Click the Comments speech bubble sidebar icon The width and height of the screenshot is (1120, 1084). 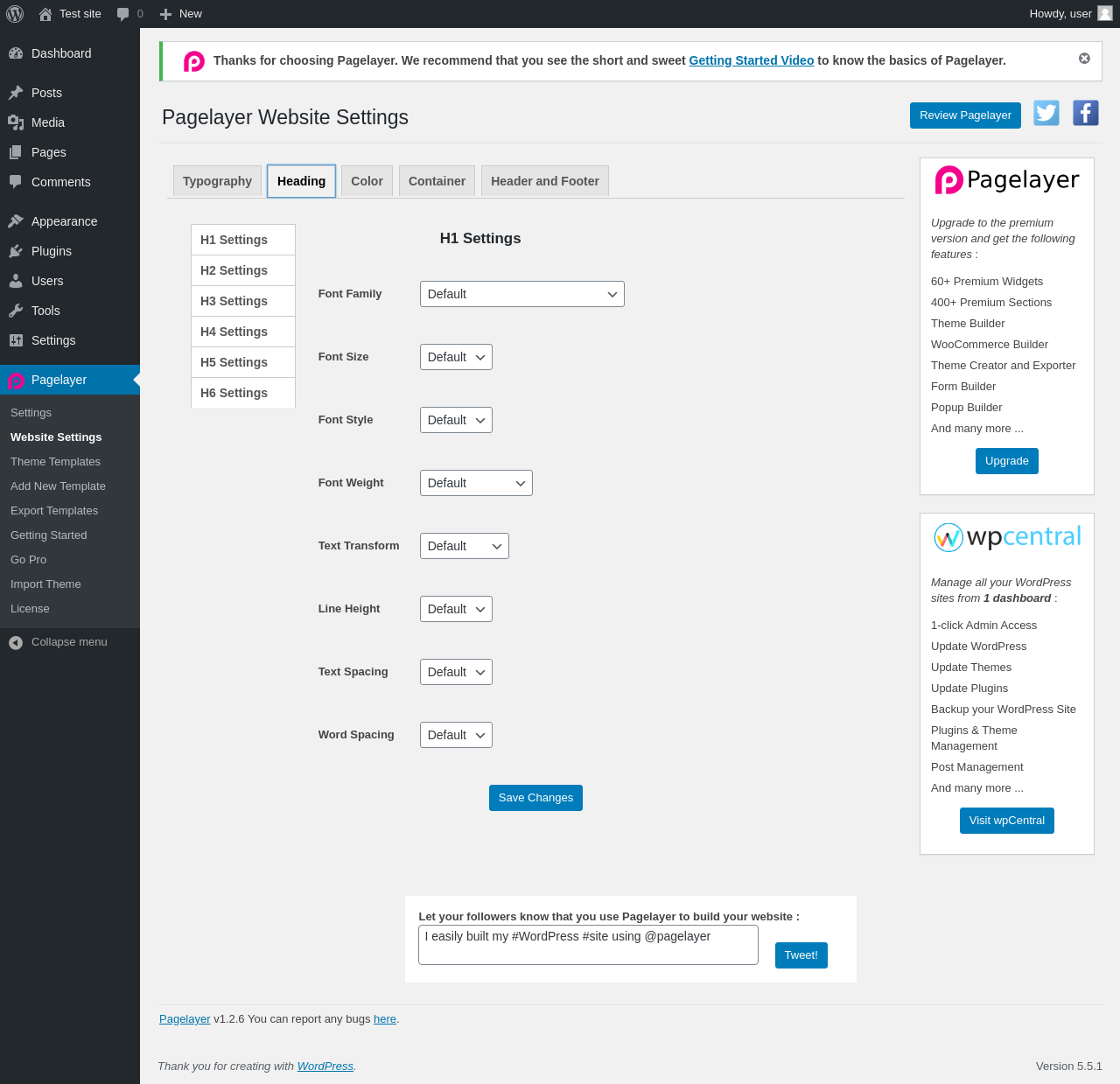[x=16, y=182]
